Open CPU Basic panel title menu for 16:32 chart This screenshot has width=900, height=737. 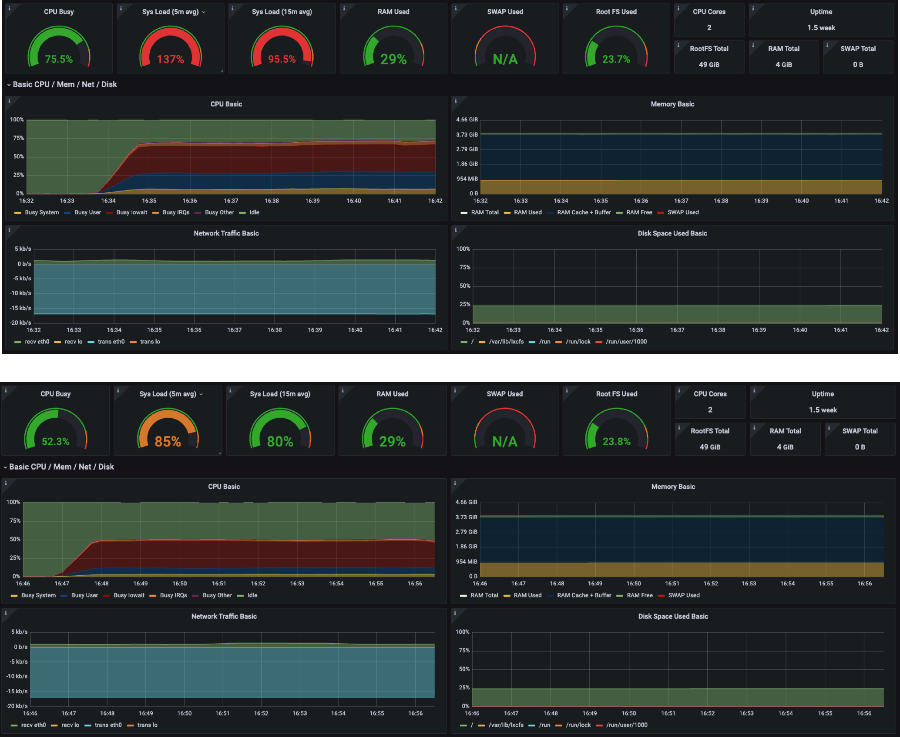(226, 104)
